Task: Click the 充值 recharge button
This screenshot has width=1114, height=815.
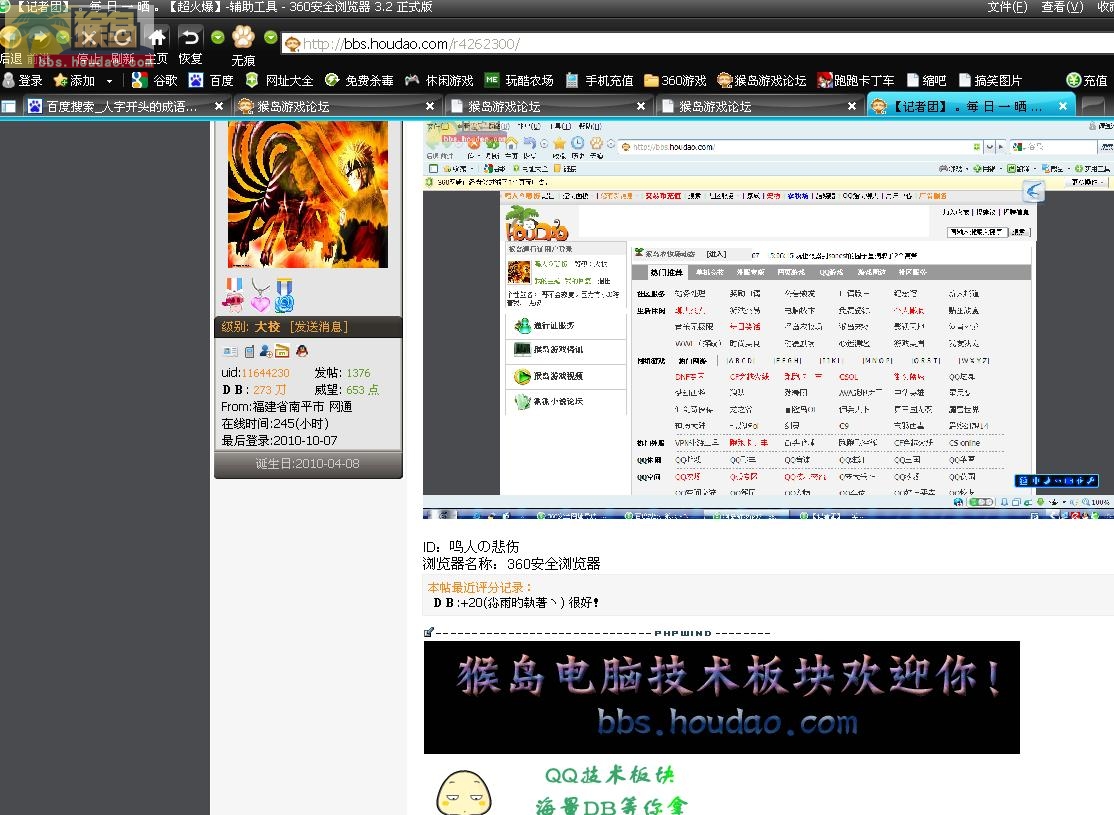Action: [1087, 80]
